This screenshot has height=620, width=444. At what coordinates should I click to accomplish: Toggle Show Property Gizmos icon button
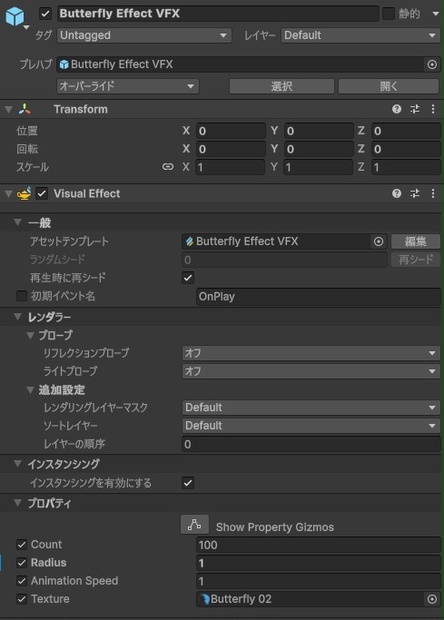coord(195,525)
